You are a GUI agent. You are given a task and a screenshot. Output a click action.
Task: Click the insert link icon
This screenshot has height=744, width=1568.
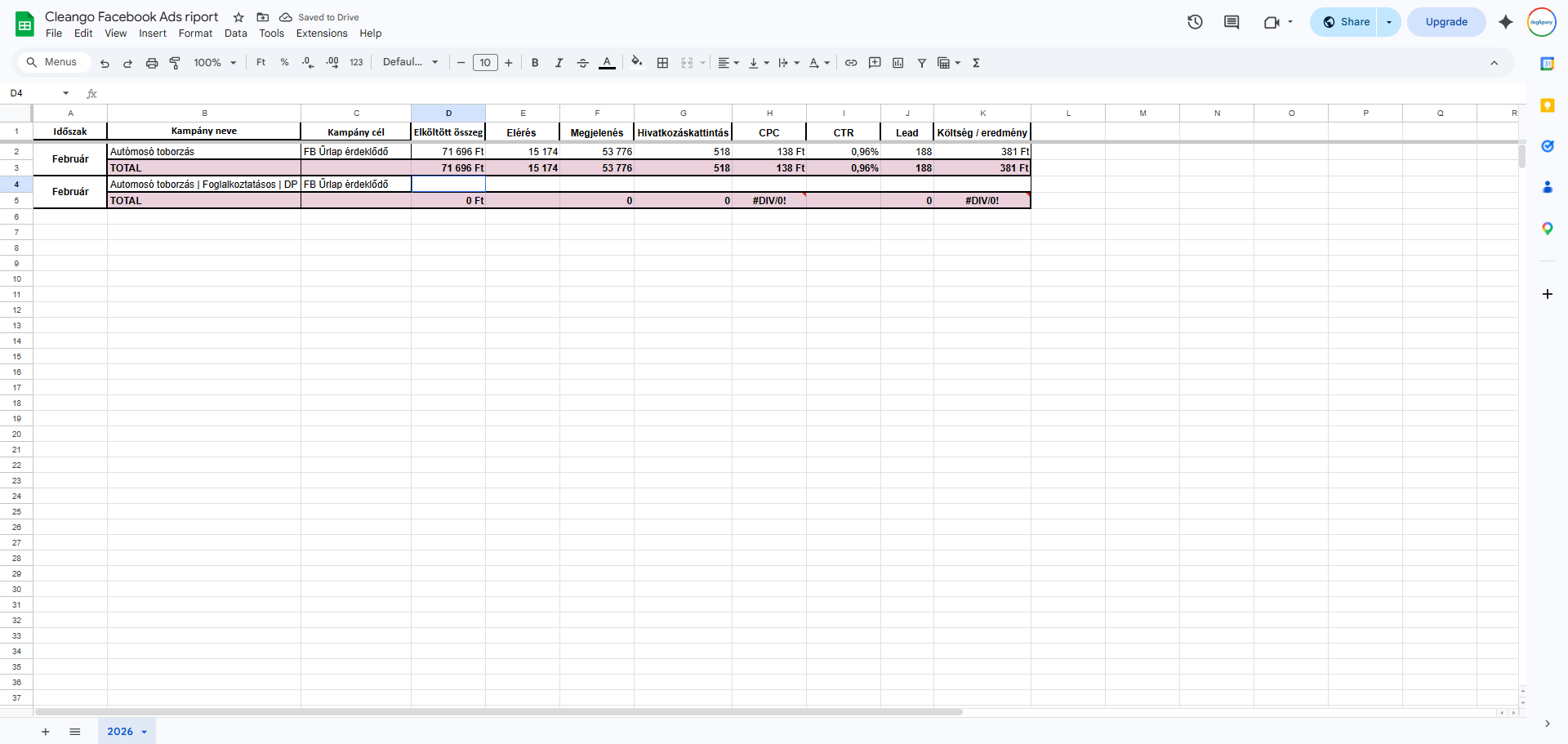pyautogui.click(x=851, y=63)
